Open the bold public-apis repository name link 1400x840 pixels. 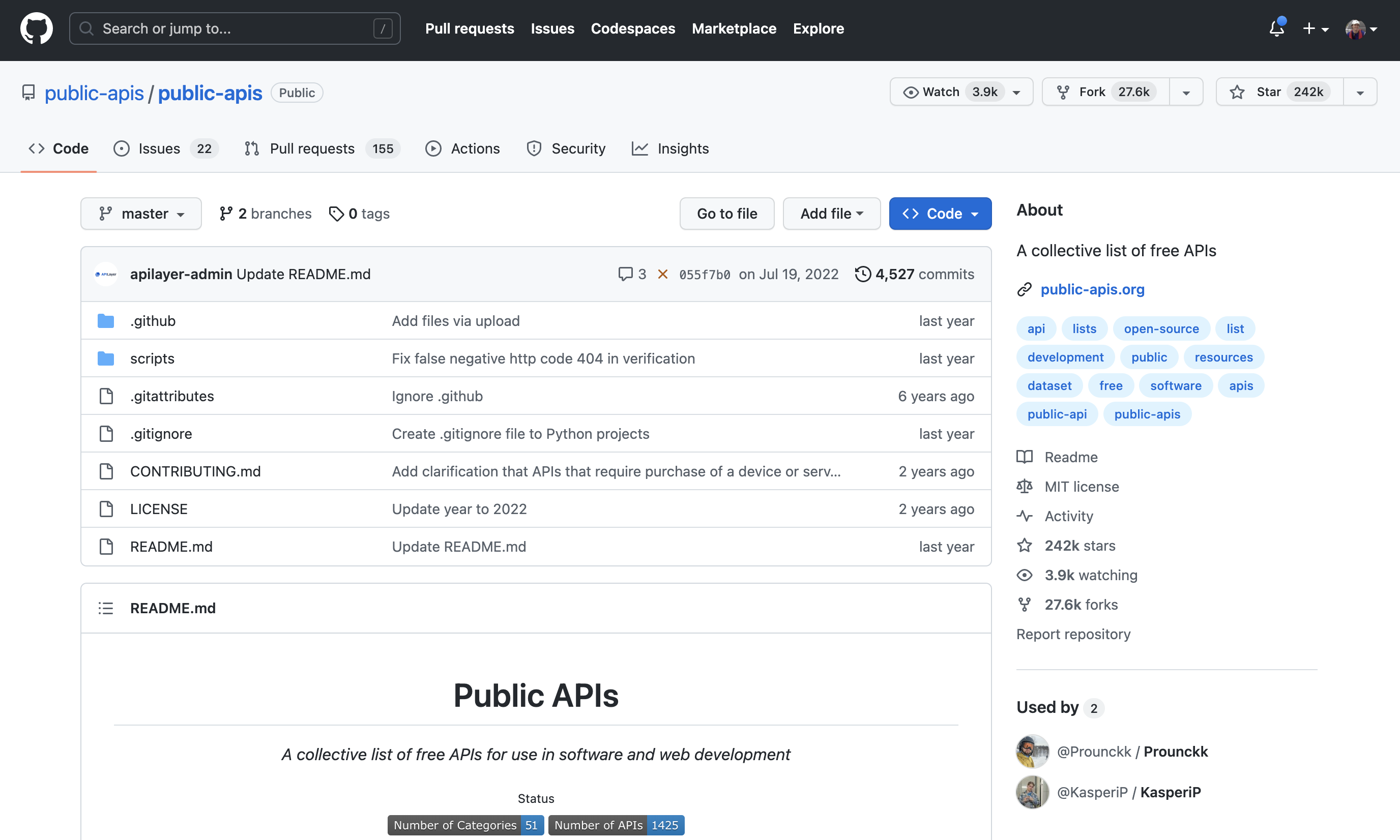pos(210,93)
